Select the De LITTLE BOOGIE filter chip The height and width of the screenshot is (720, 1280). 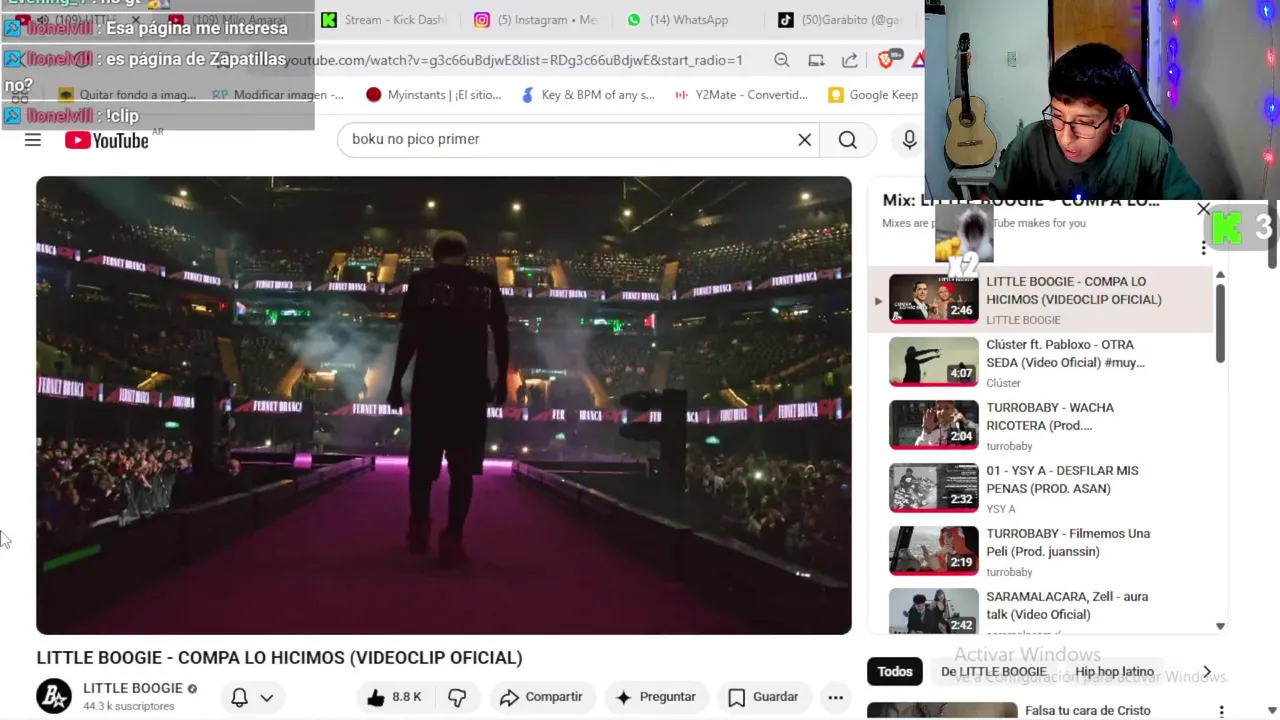point(994,672)
